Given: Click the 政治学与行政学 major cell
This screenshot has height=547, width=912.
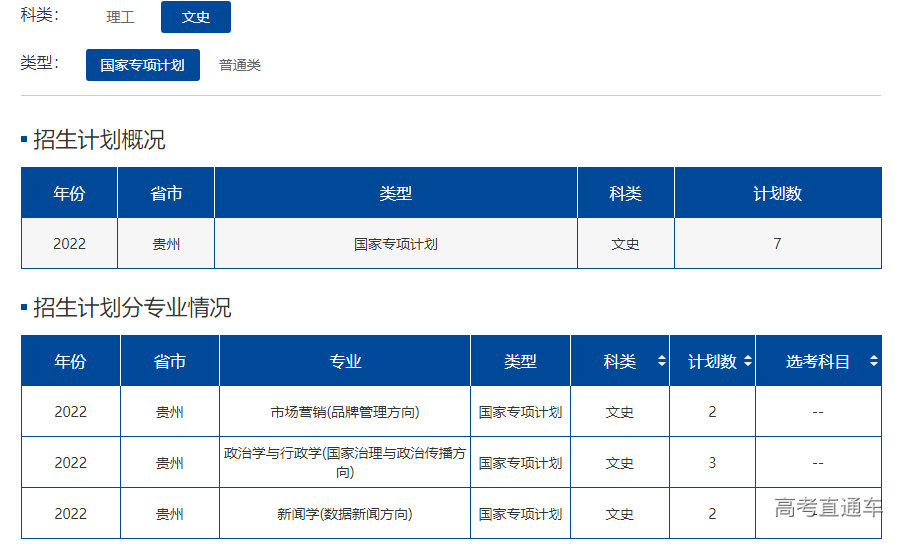Looking at the screenshot, I should (345, 462).
